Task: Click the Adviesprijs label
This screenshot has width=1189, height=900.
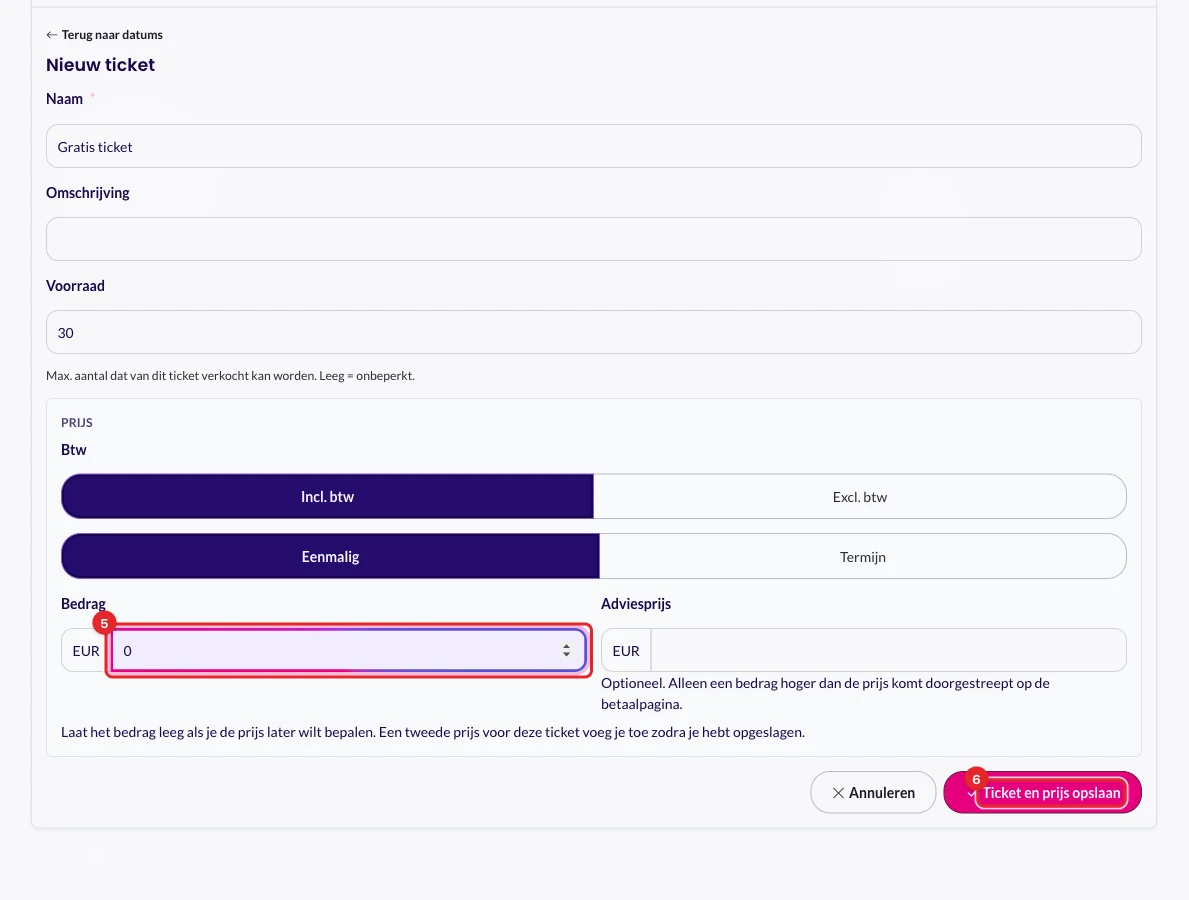Action: [x=636, y=604]
